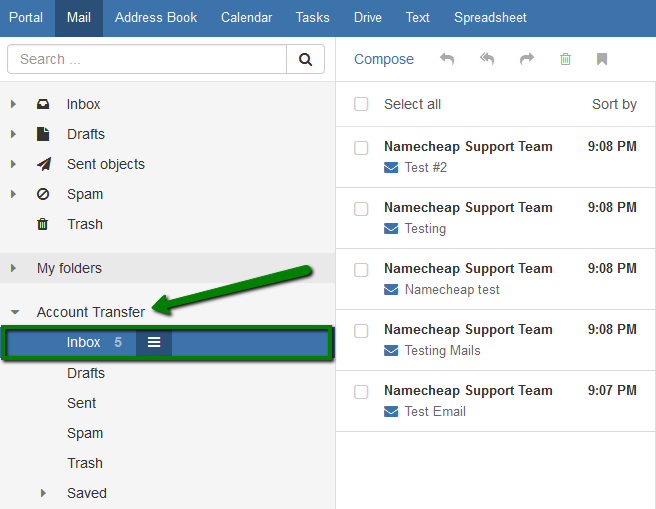
Task: Click the Reply all icon
Action: 487,59
